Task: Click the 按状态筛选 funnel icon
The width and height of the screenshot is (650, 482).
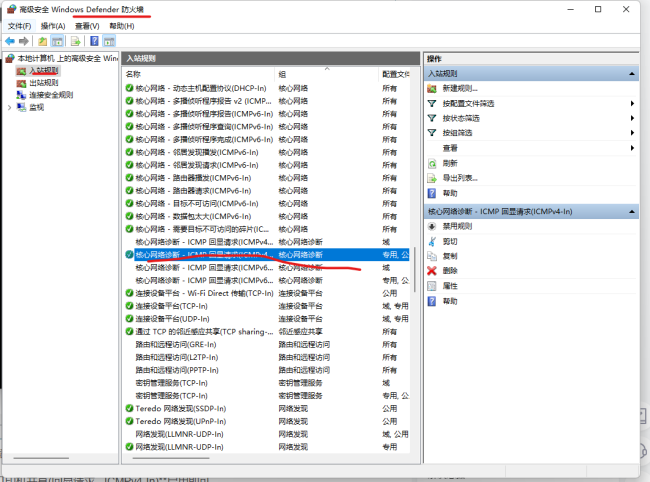Action: pos(432,118)
